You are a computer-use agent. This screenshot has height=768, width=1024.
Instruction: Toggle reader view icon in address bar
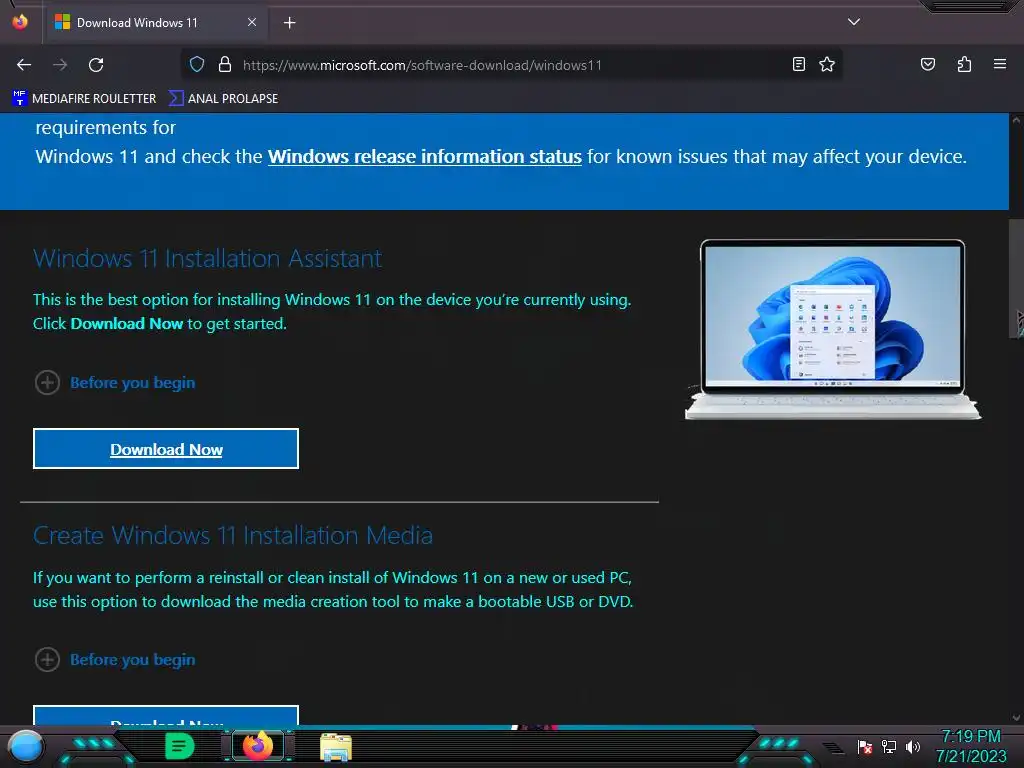click(799, 64)
